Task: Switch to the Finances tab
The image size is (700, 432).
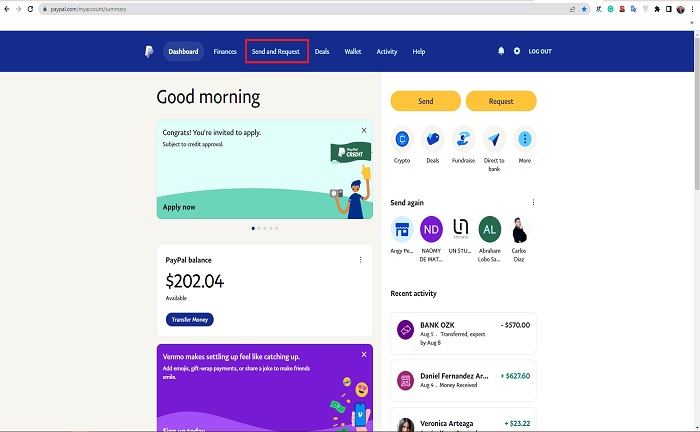Action: tap(225, 51)
